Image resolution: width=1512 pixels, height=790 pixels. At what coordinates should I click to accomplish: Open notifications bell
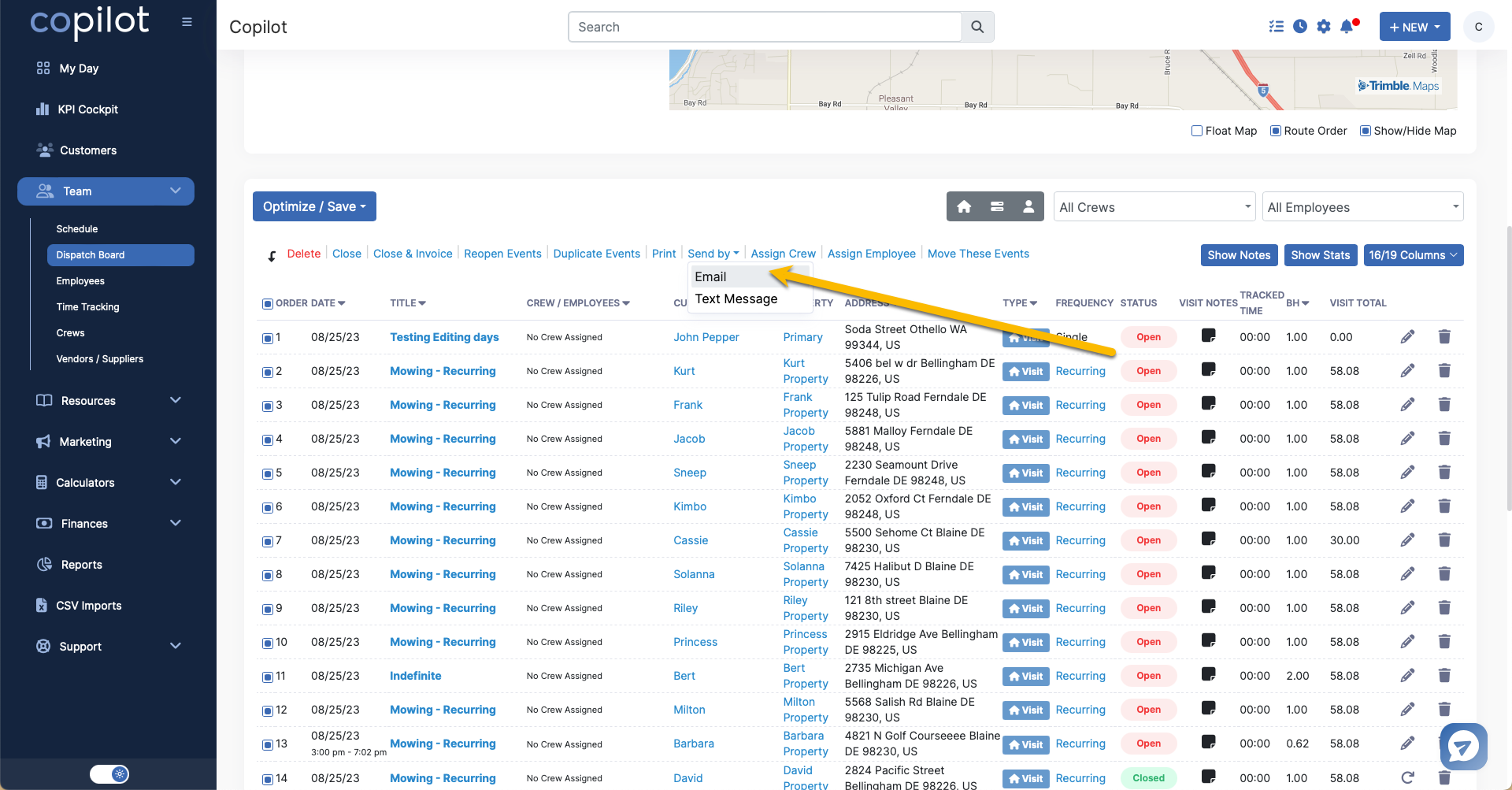tap(1347, 26)
